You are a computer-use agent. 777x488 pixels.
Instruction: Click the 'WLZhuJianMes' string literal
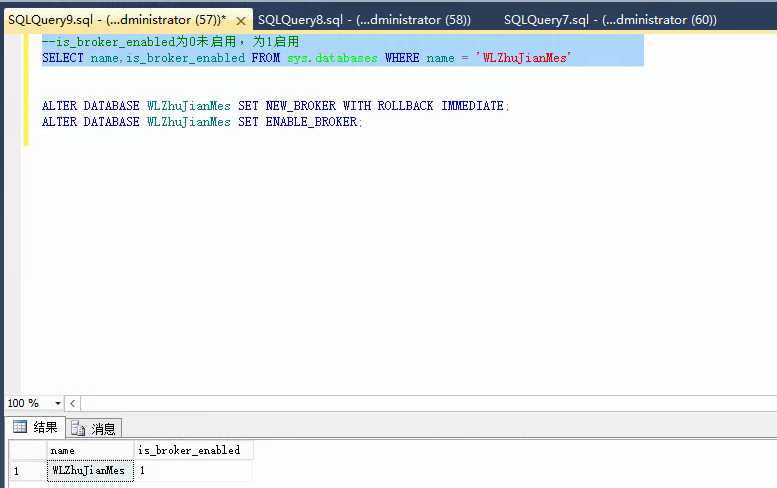(523, 58)
